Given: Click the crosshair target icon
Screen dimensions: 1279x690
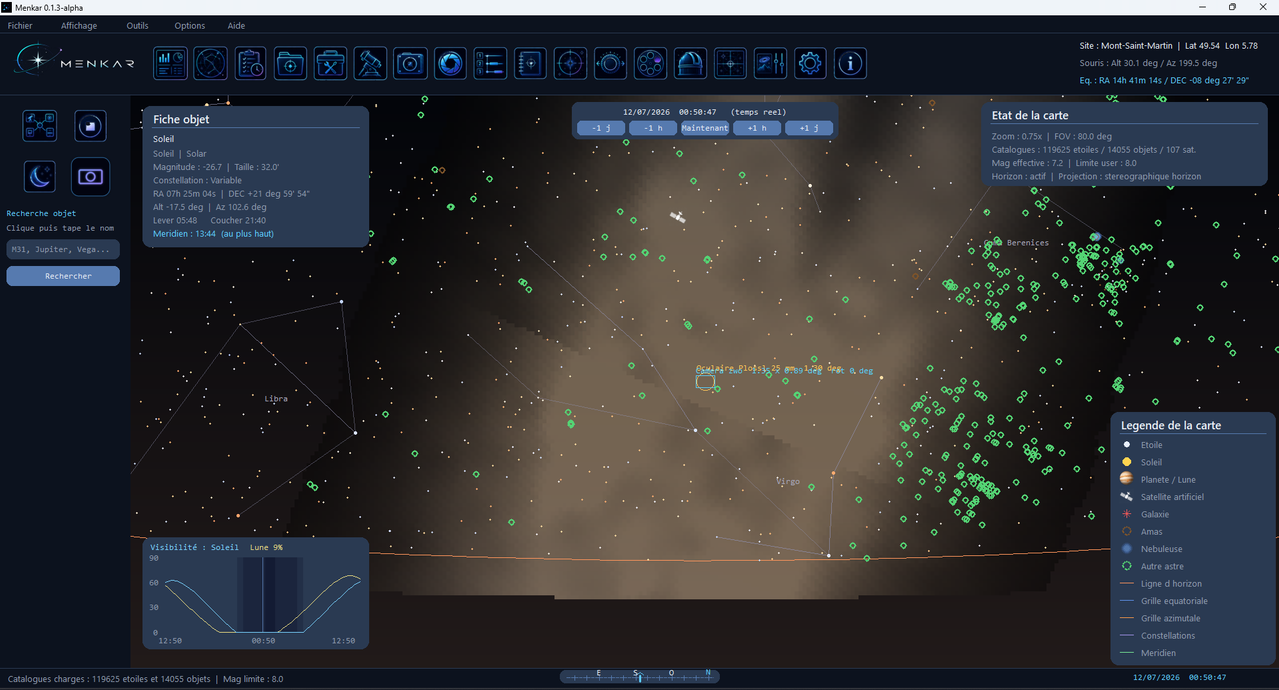Looking at the screenshot, I should click(x=571, y=63).
